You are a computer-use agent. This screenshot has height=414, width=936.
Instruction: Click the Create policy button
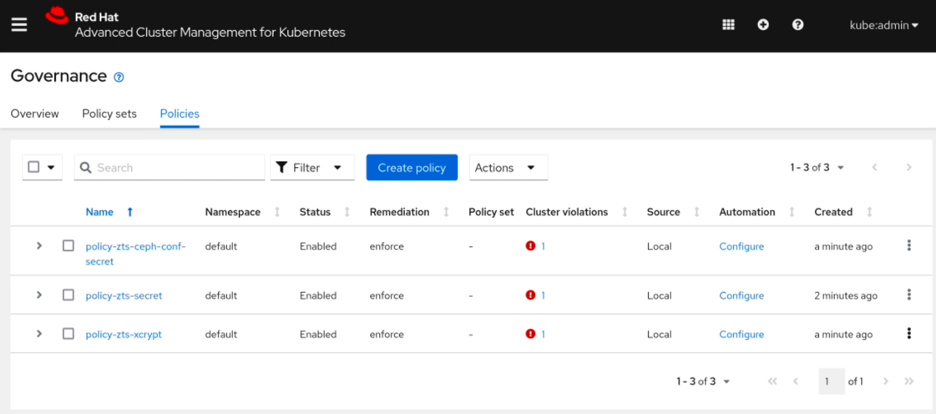[412, 168]
